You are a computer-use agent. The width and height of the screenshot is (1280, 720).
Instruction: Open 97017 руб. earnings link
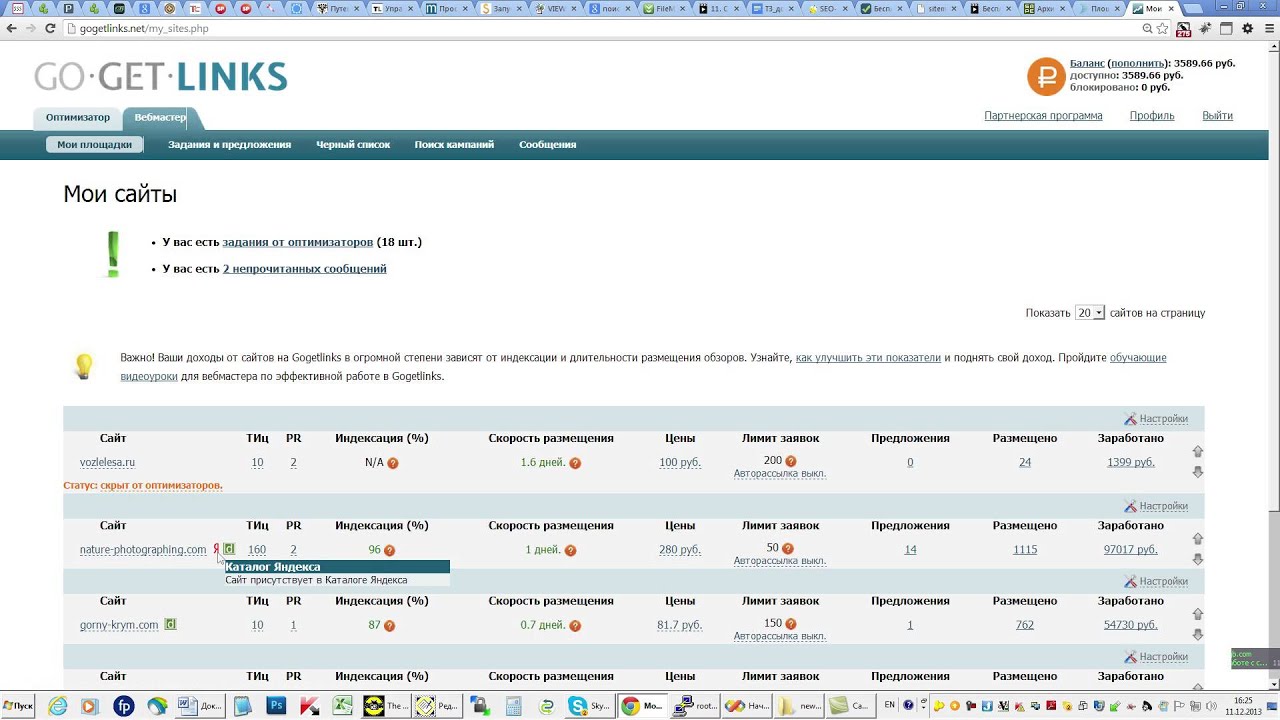tap(1130, 550)
